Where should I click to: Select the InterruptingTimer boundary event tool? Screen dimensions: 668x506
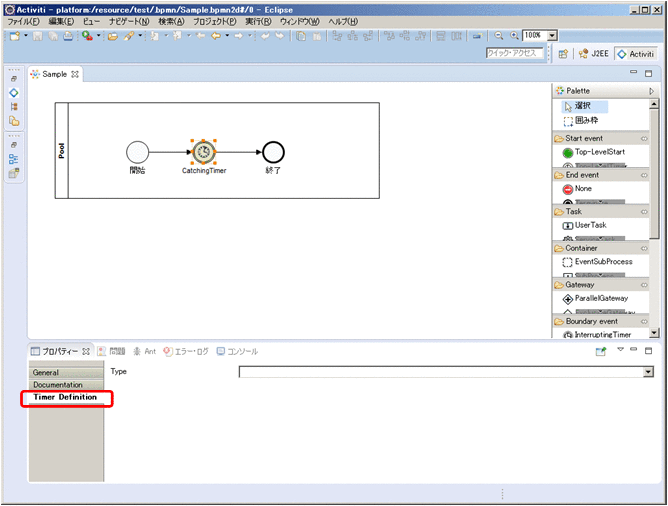click(x=602, y=335)
